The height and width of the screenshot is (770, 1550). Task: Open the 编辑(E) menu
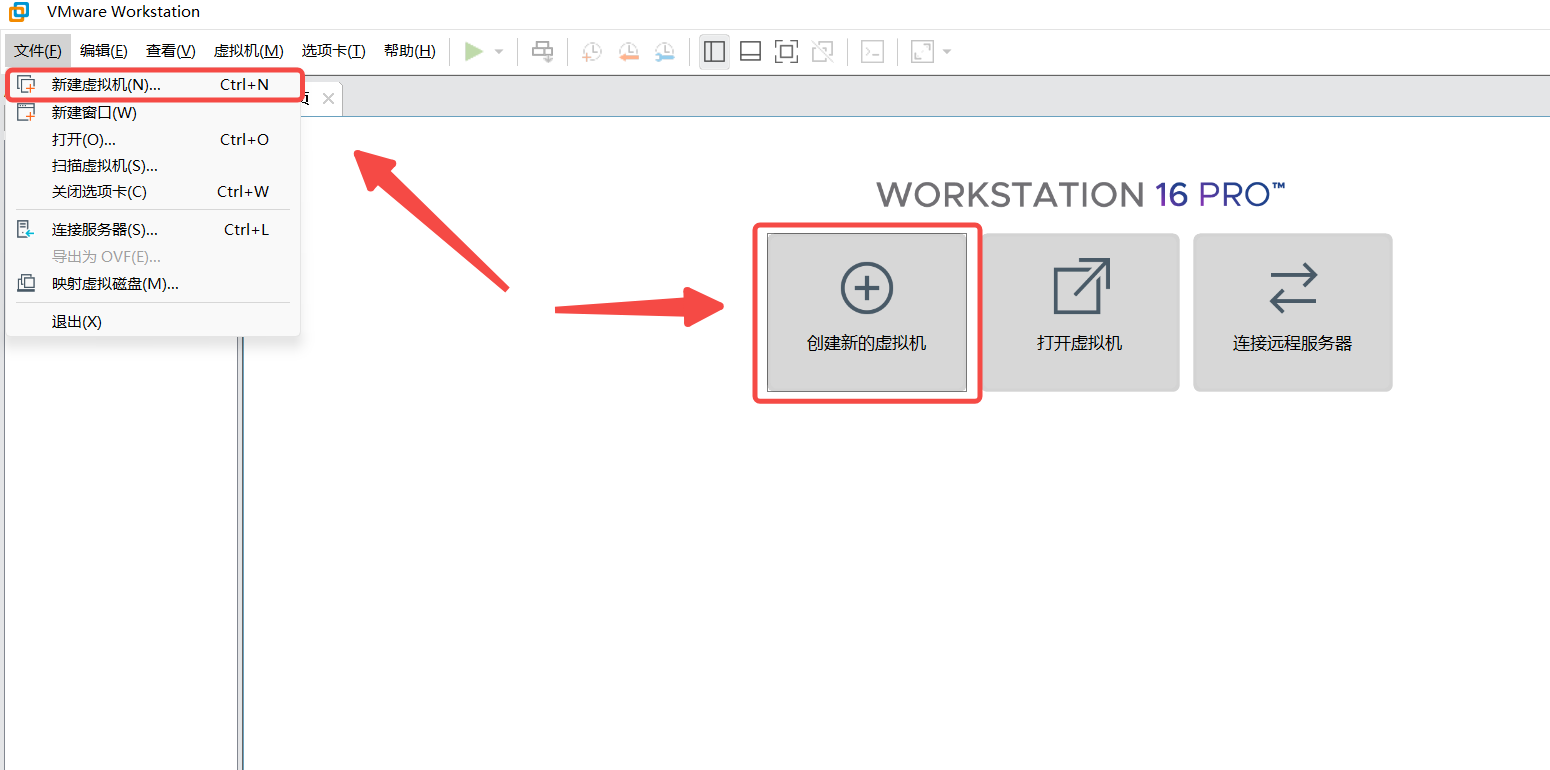point(104,51)
